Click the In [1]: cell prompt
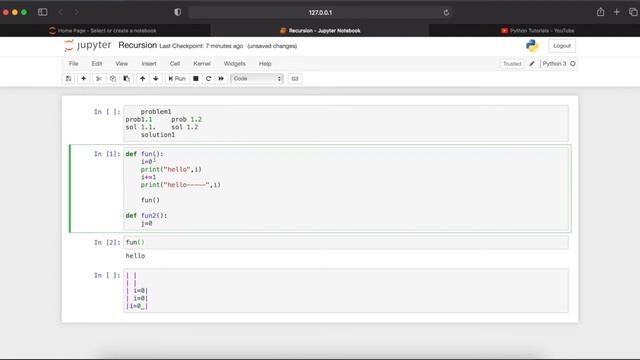Screen dimensions: 640x360 [107, 154]
